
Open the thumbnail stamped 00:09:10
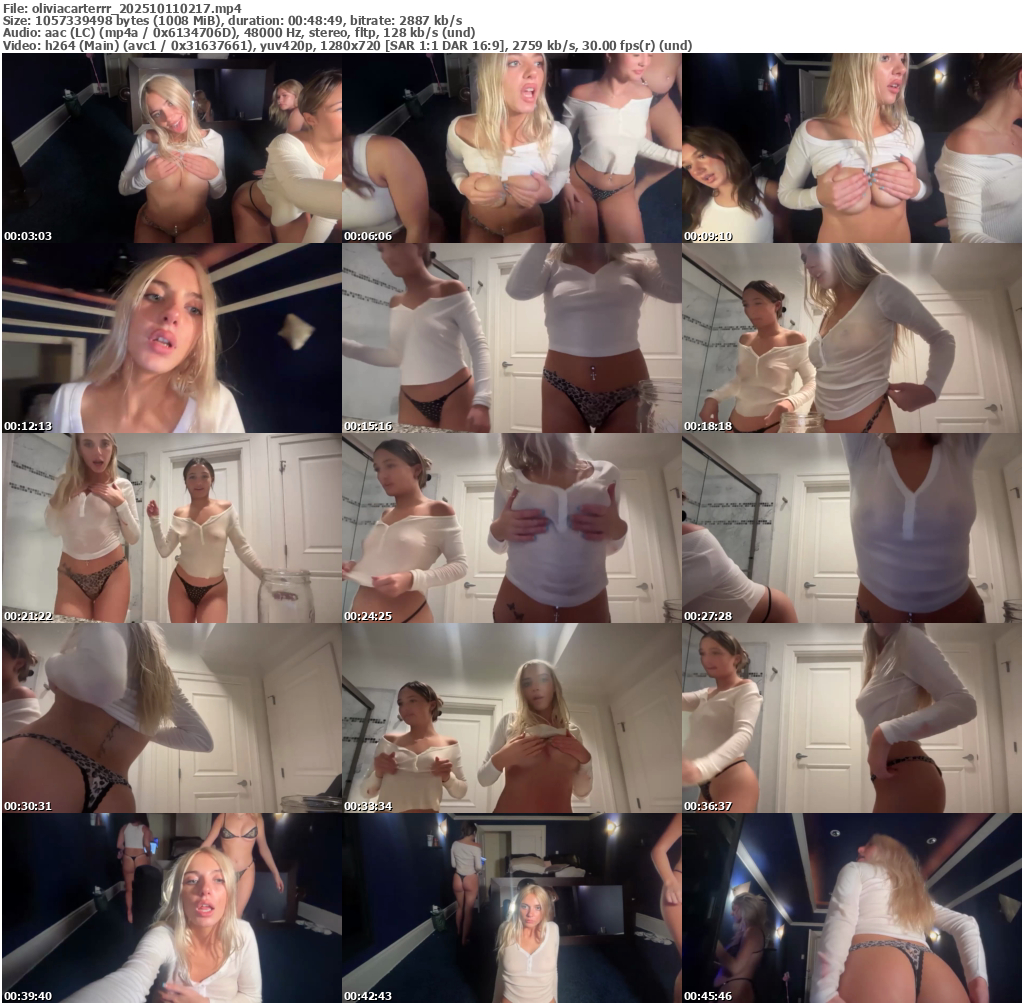852,148
